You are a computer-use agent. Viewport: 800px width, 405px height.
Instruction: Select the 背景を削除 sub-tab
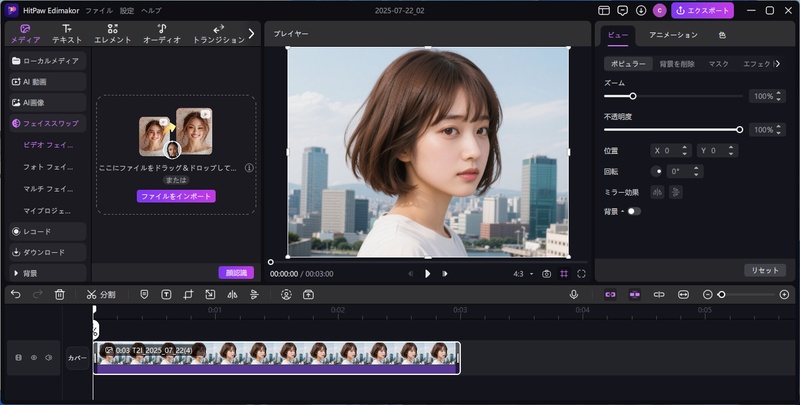pos(677,64)
